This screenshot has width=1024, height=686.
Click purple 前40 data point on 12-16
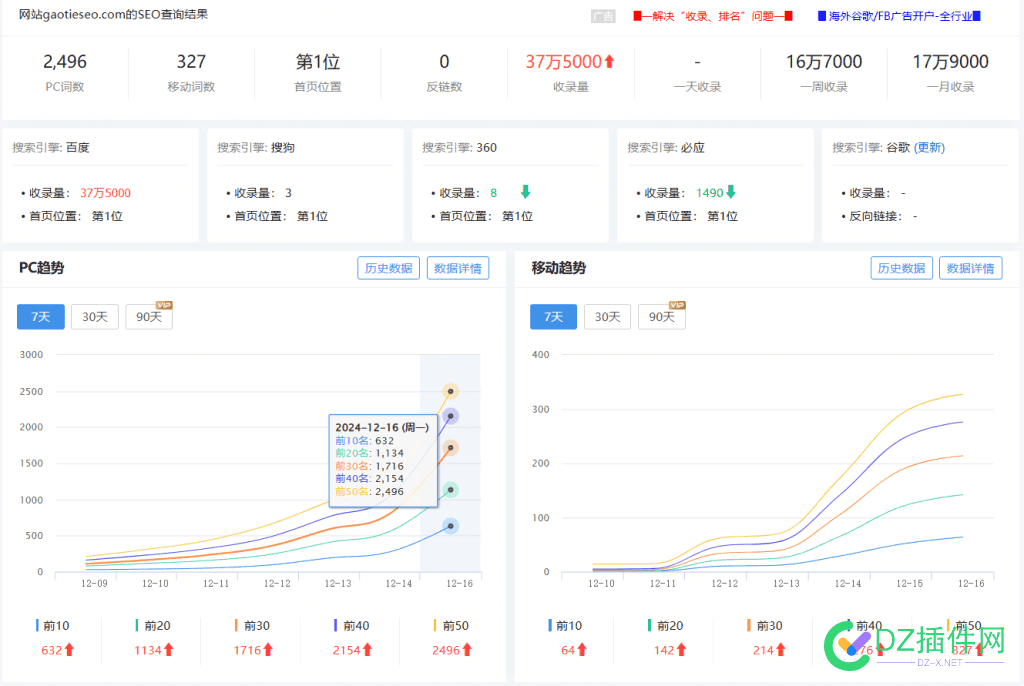pos(450,416)
